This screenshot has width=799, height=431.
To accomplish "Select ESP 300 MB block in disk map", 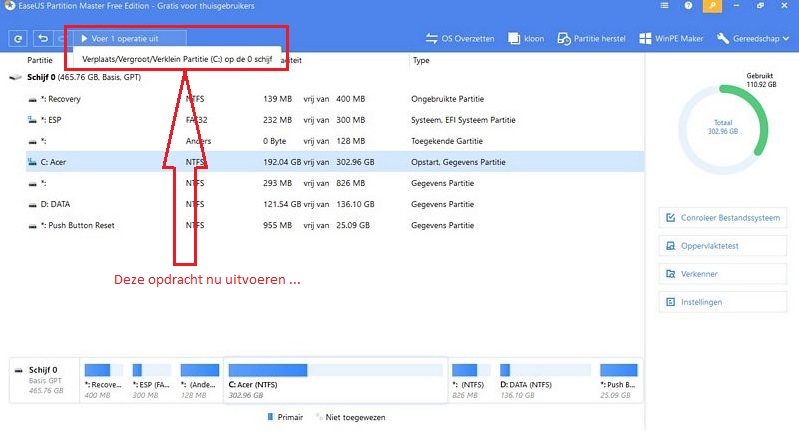I will pos(151,381).
